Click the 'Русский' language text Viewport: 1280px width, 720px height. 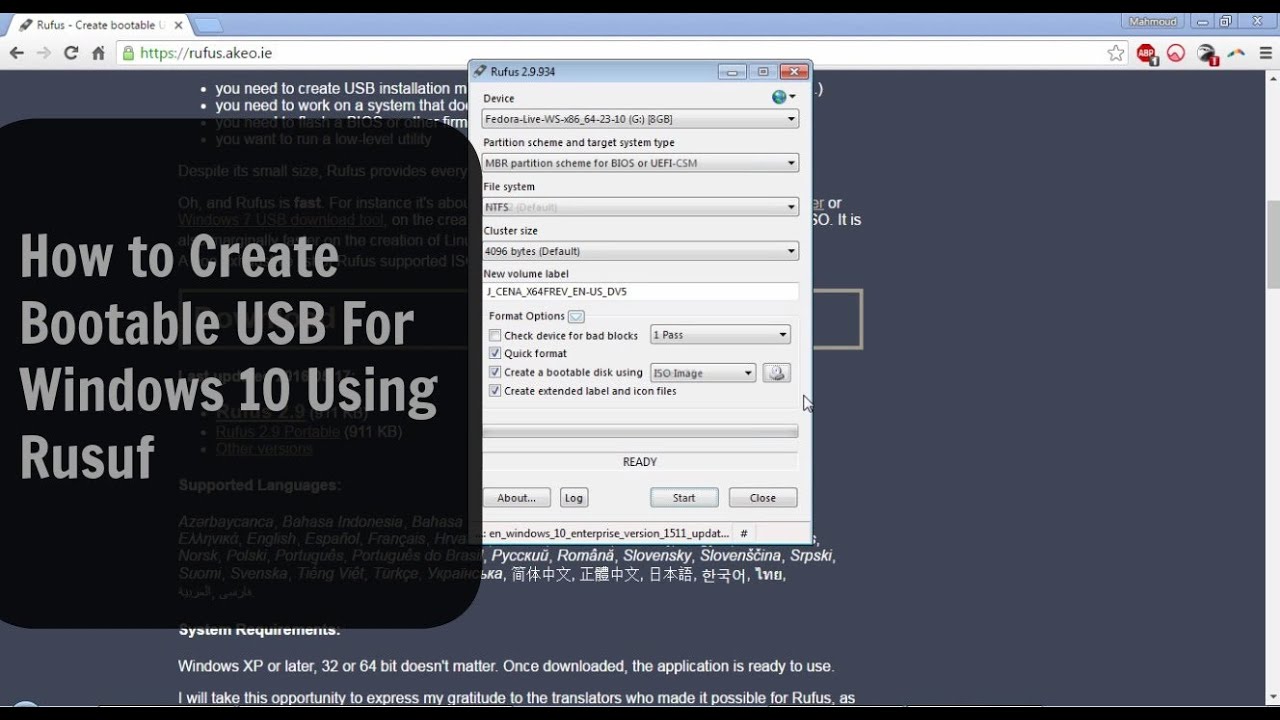[519, 555]
